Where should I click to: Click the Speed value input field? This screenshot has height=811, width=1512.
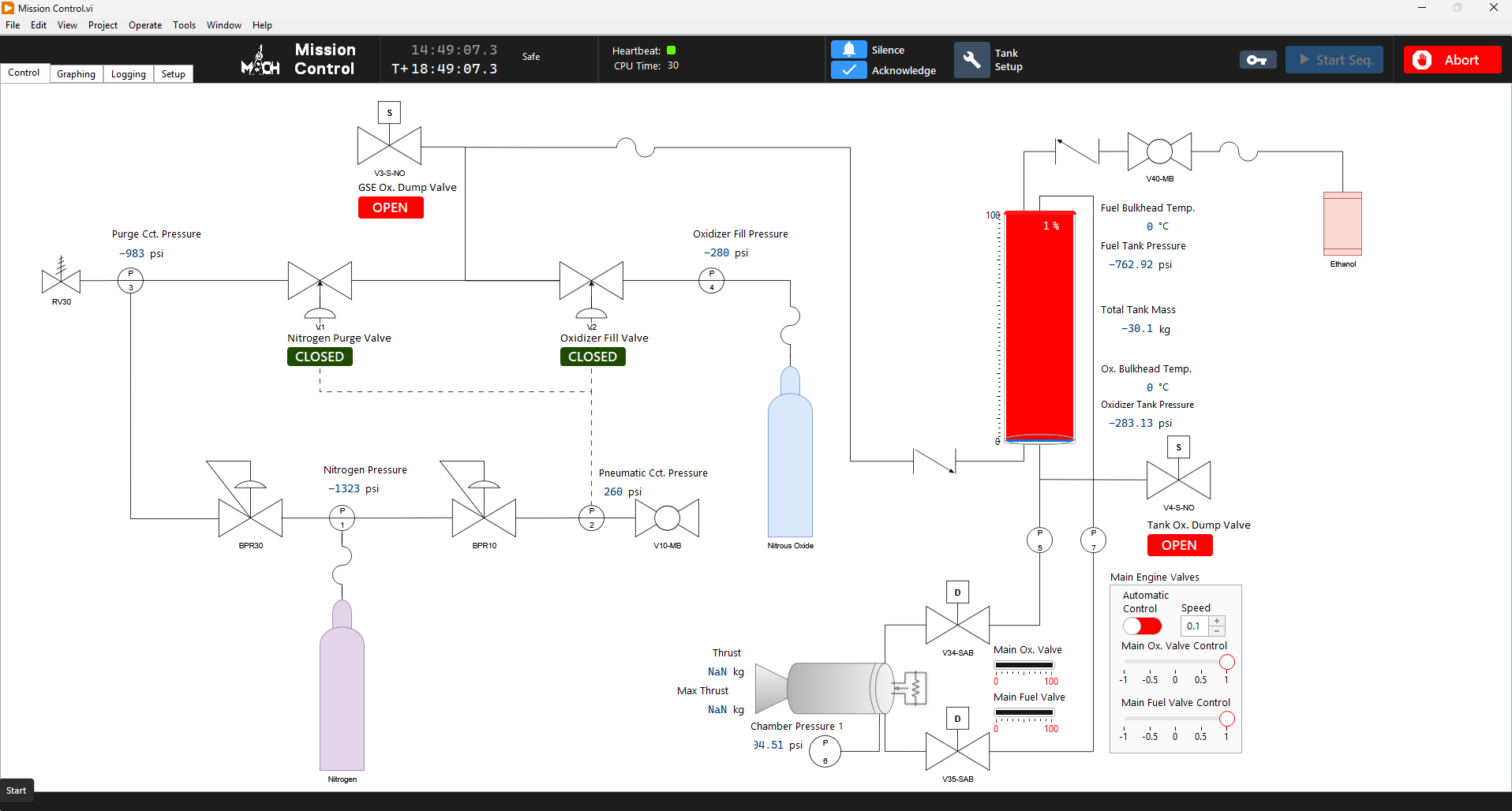tap(1193, 626)
